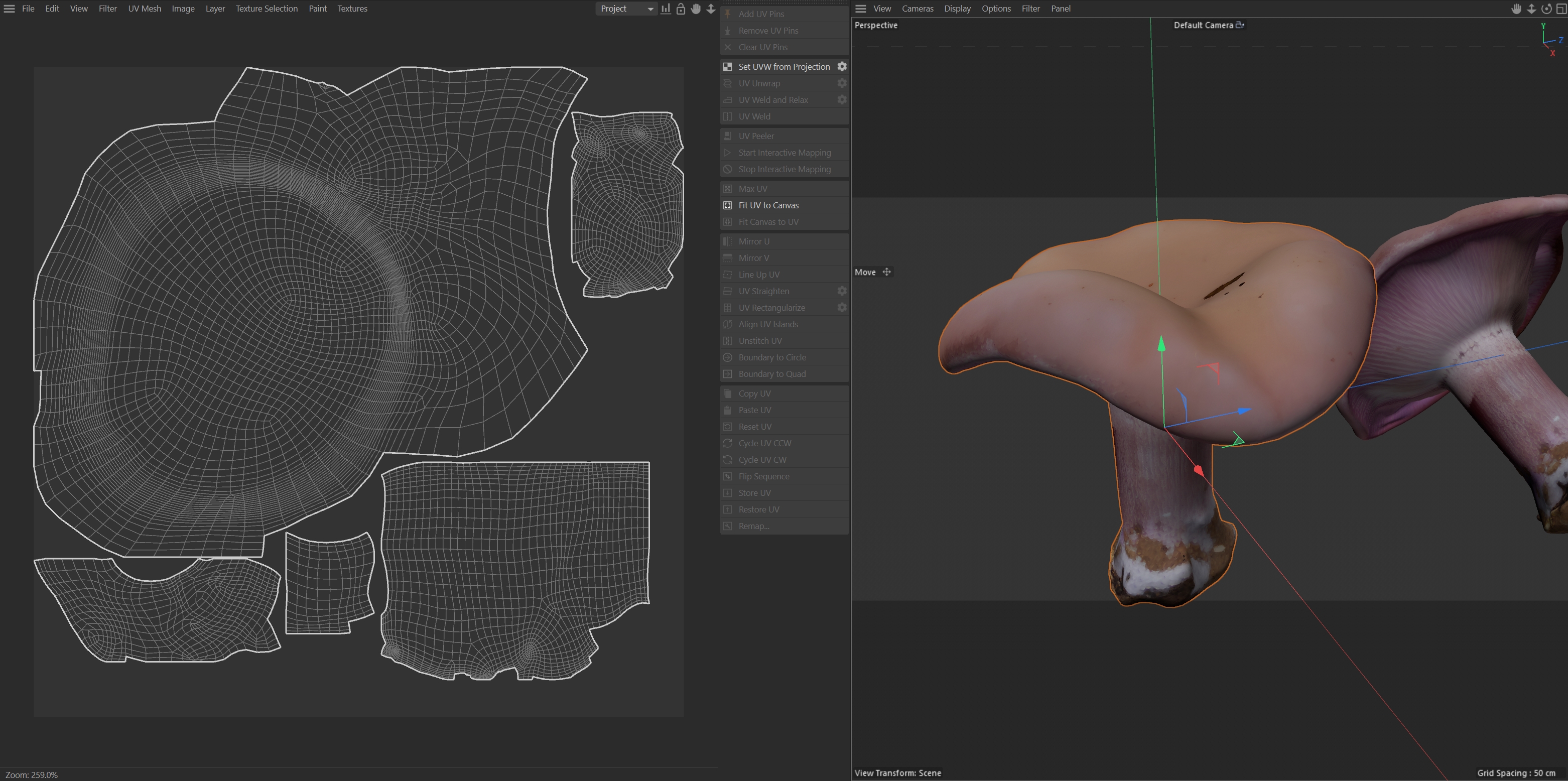Screen dimensions: 1568x781
Task: Click the UV editor zoom arrows icon
Action: coord(710,9)
